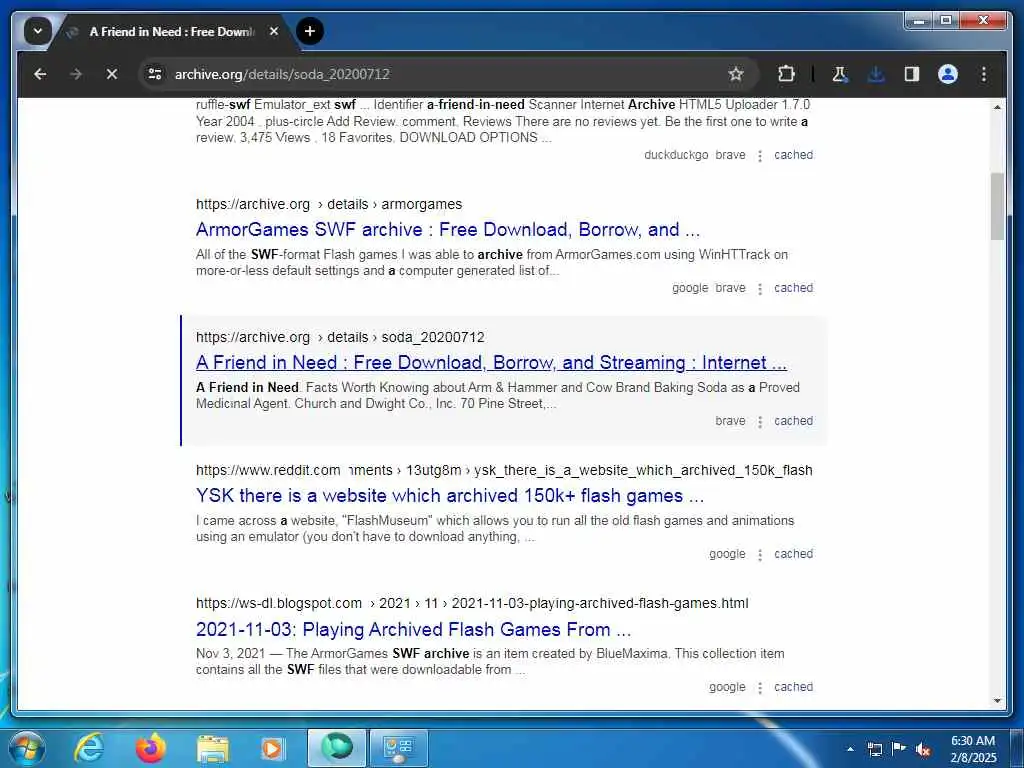The image size is (1024, 768).
Task: Click 'google' under the Reddit result
Action: pyautogui.click(x=728, y=554)
